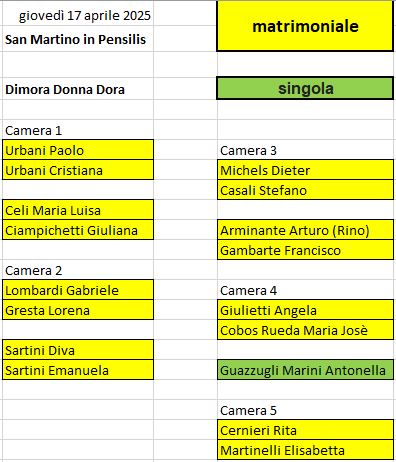Select the Dimora Donna Dora cell

coord(78,89)
